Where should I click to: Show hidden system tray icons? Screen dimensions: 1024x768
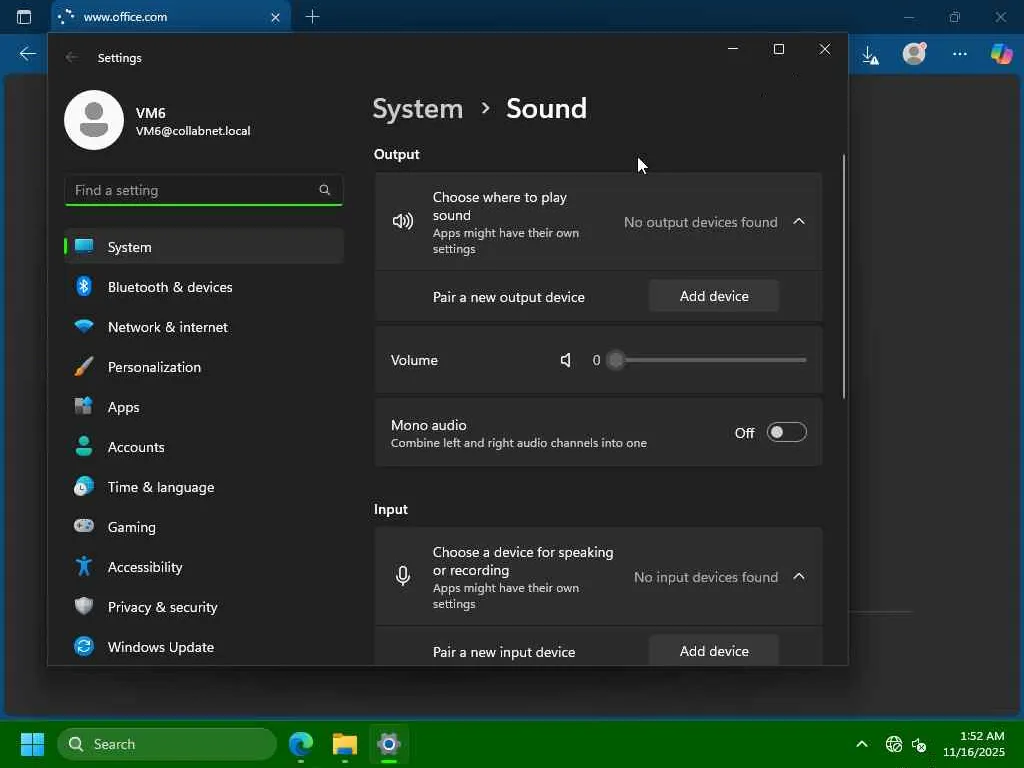pyautogui.click(x=862, y=744)
